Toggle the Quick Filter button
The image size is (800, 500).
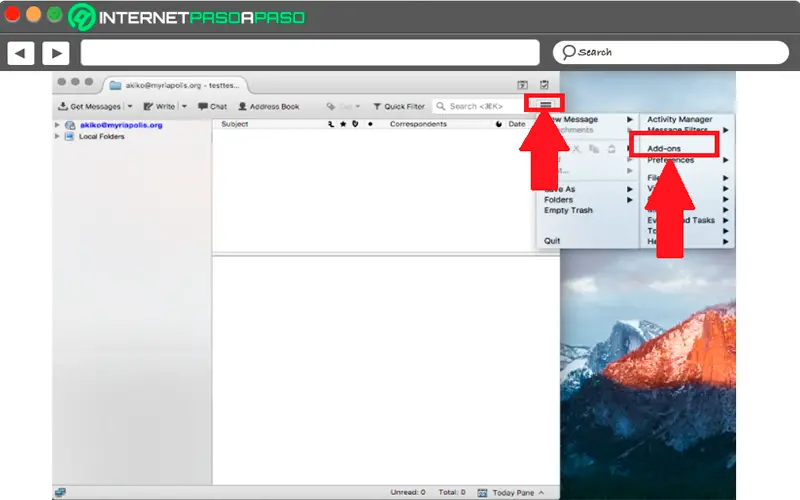[x=399, y=106]
